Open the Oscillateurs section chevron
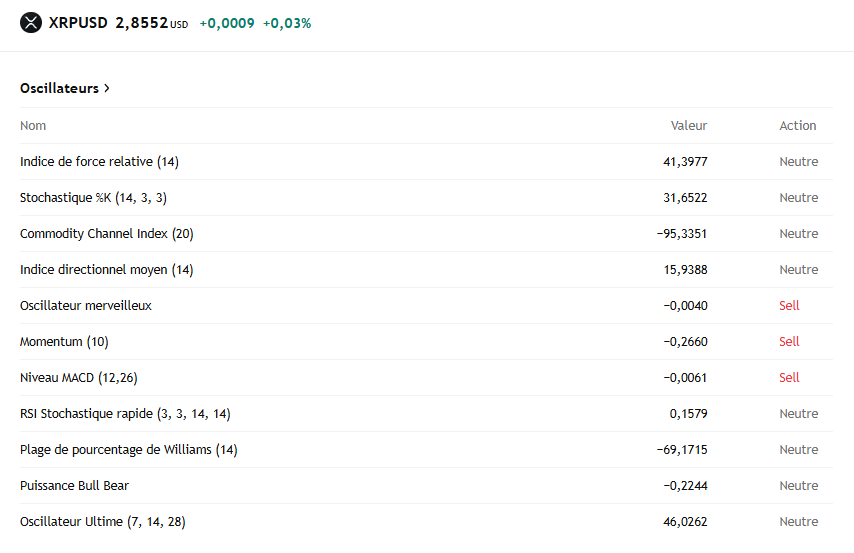The image size is (854, 553). pos(107,88)
